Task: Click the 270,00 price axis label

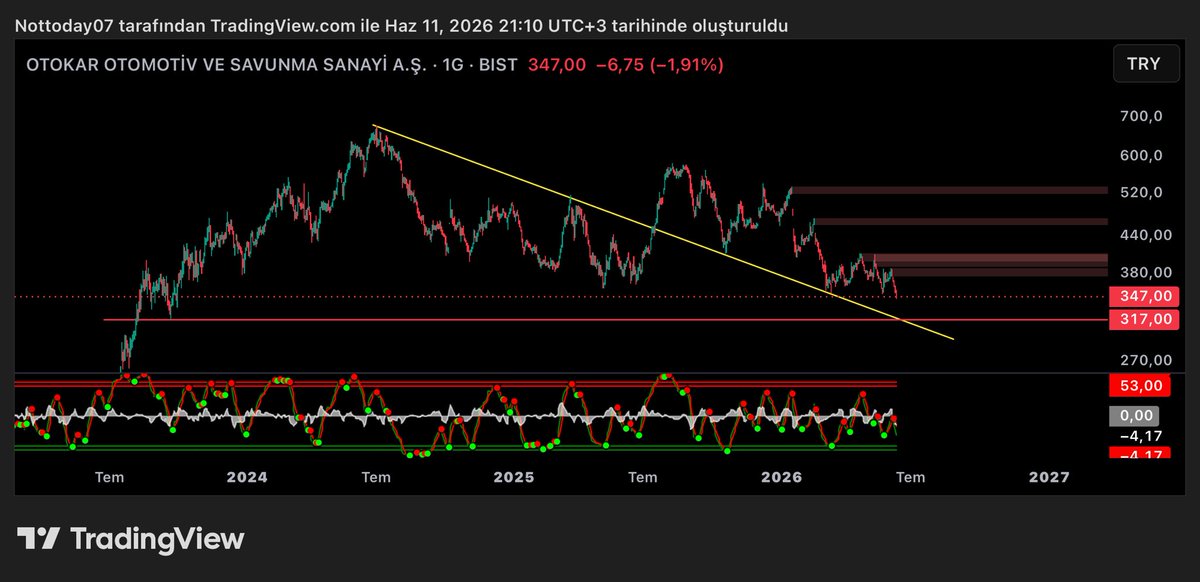Action: (1145, 360)
